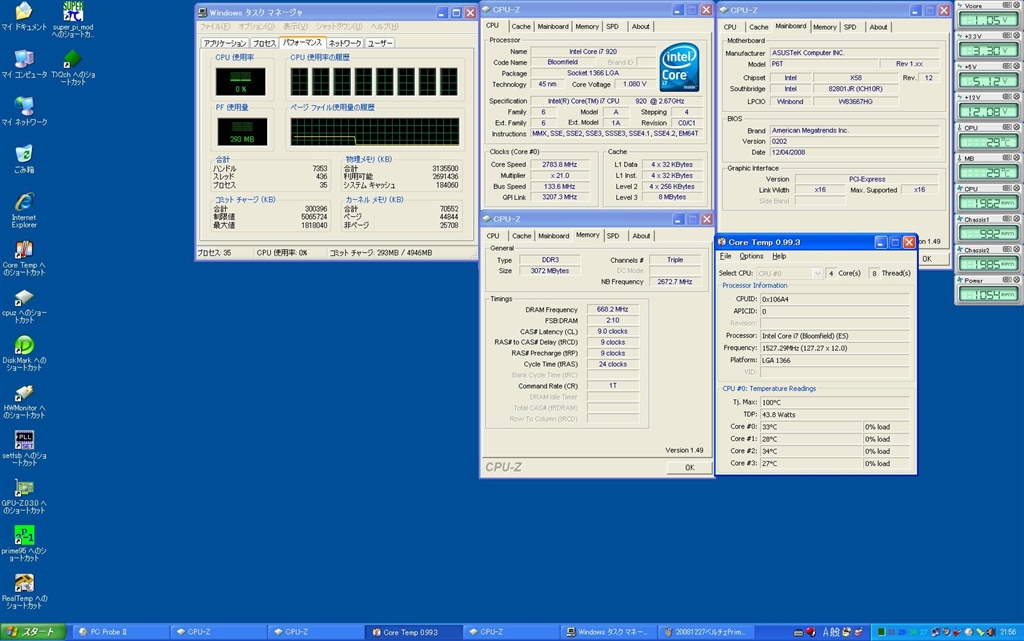Click the Core Speed 2783.8 MHz field
1024x641 pixels.
[x=559, y=165]
